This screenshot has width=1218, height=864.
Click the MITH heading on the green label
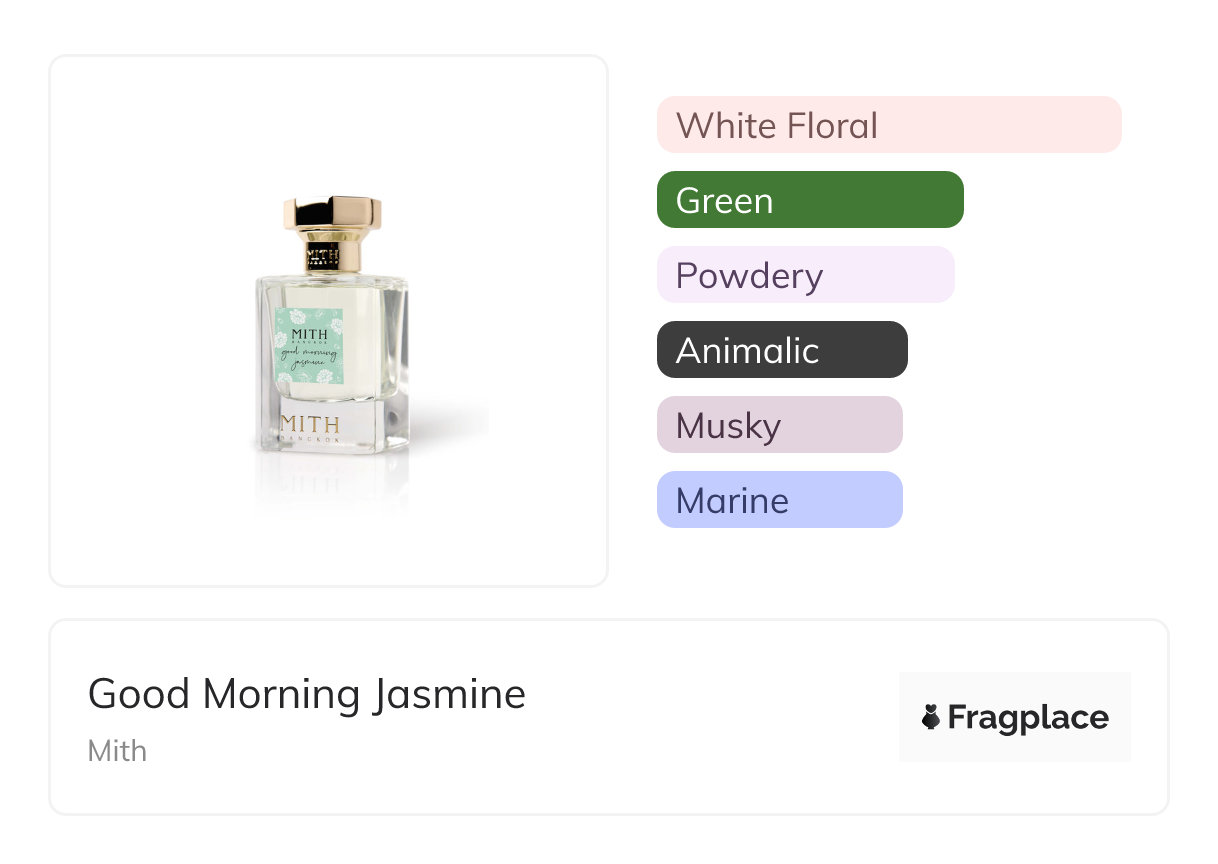309,320
